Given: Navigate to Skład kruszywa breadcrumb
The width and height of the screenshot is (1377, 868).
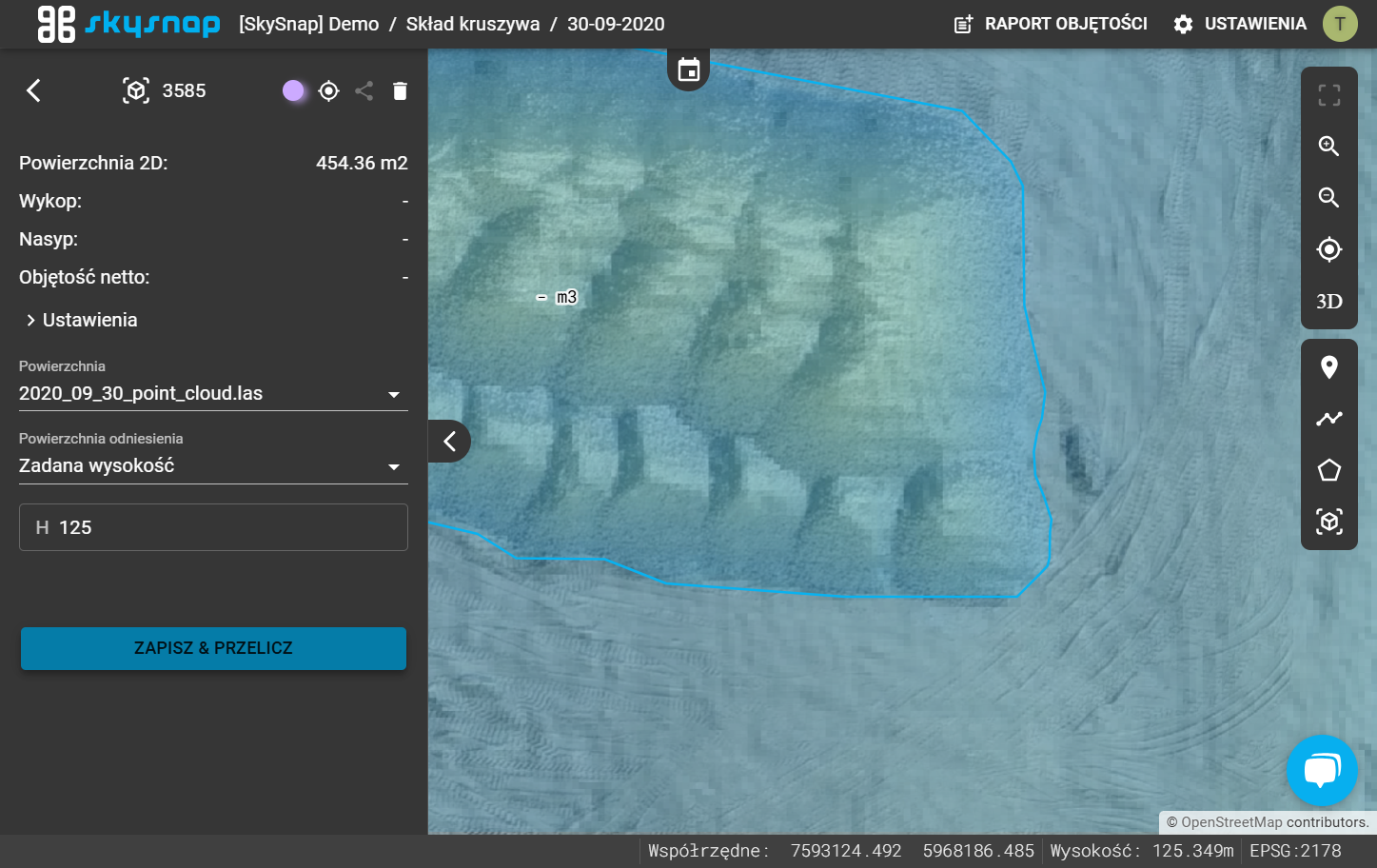Looking at the screenshot, I should coord(473,24).
